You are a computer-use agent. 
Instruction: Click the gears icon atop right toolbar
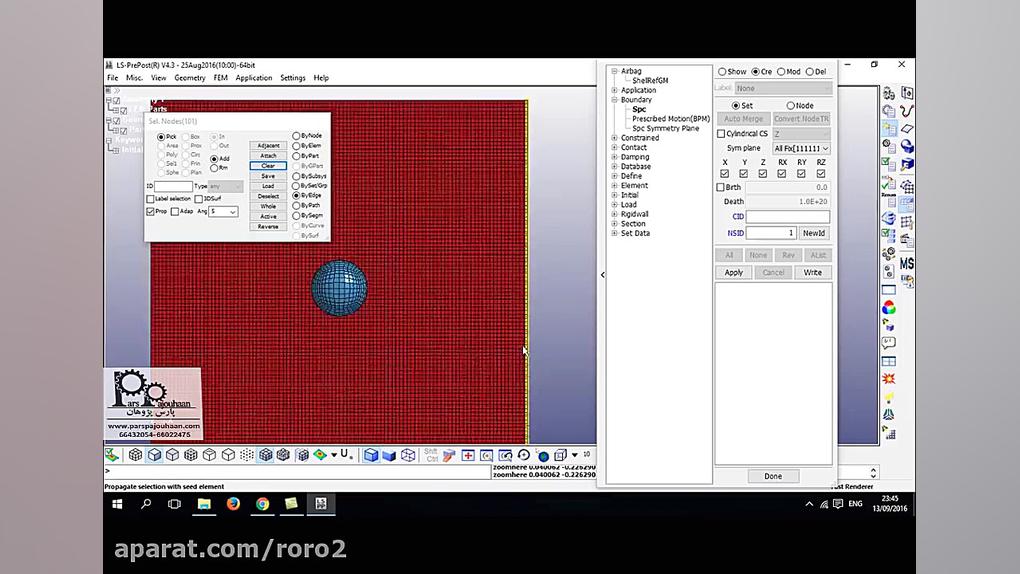[x=889, y=94]
